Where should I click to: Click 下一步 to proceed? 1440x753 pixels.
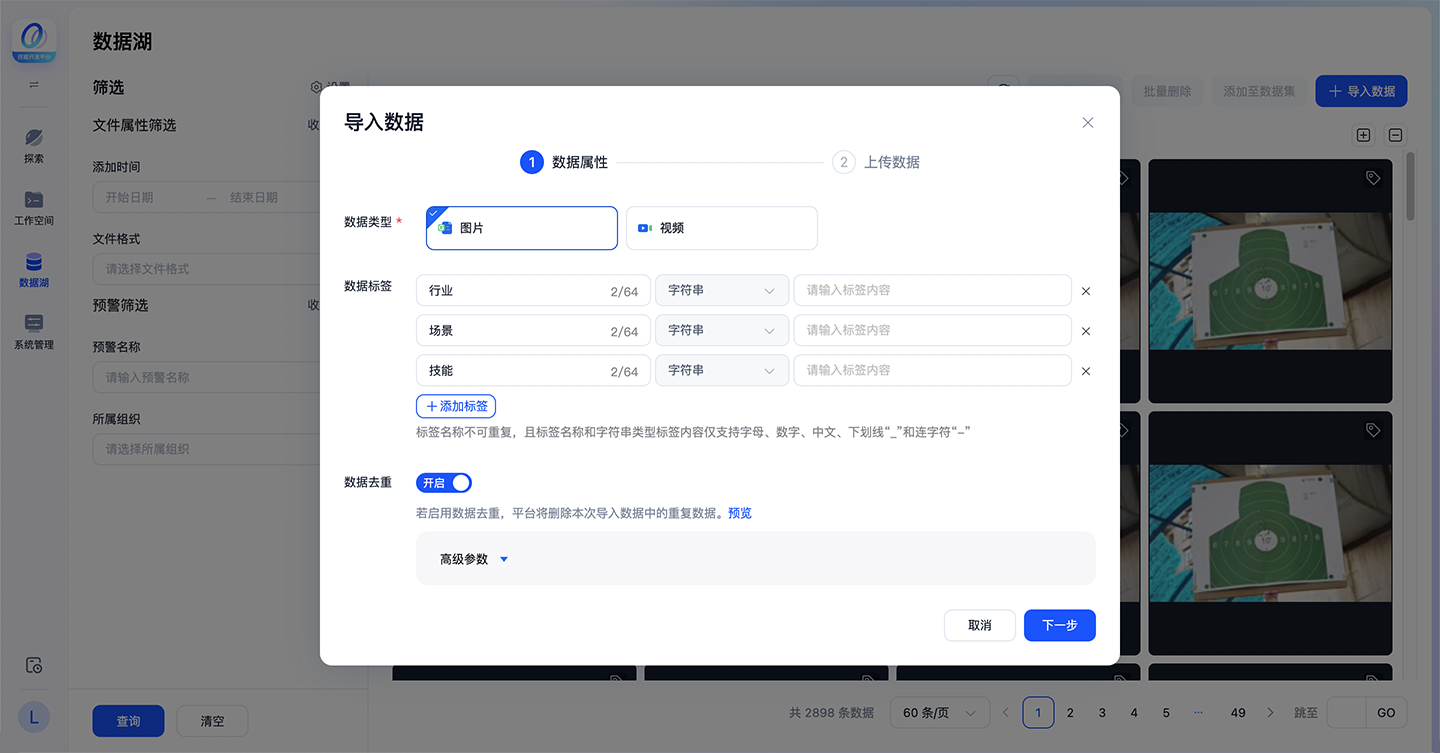[x=1060, y=625]
